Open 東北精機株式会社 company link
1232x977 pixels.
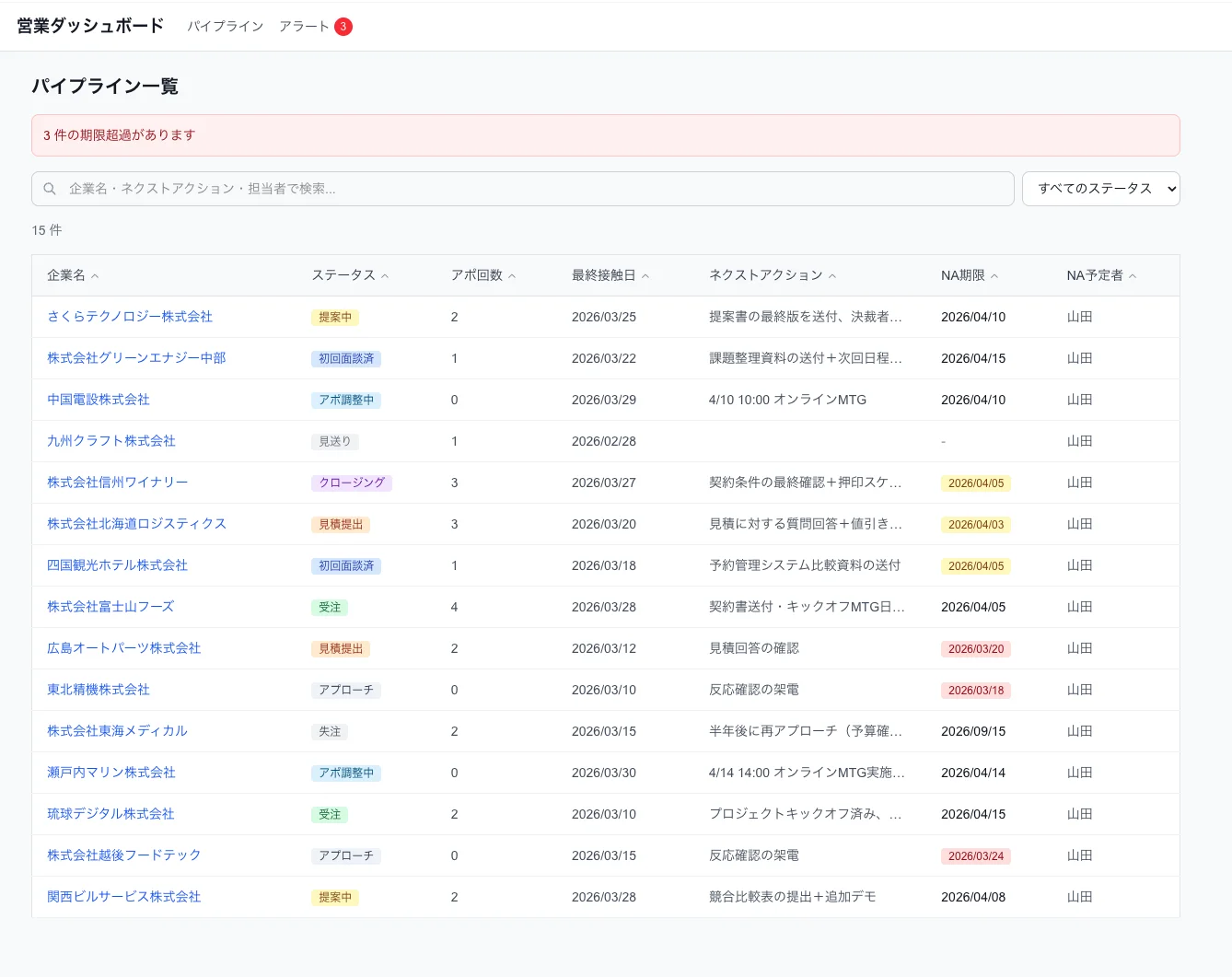[99, 690]
